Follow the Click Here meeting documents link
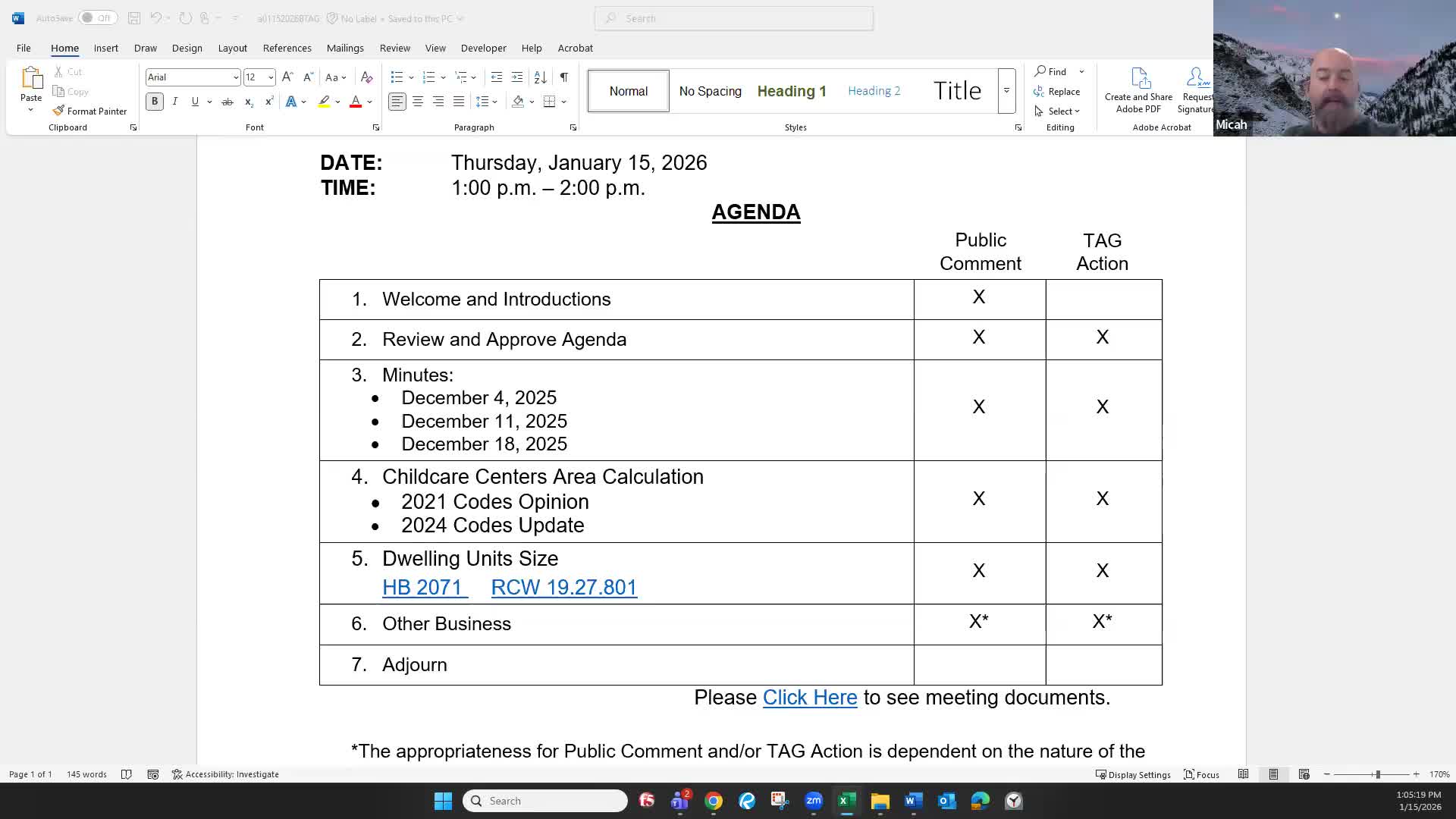This screenshot has height=819, width=1456. pos(810,697)
